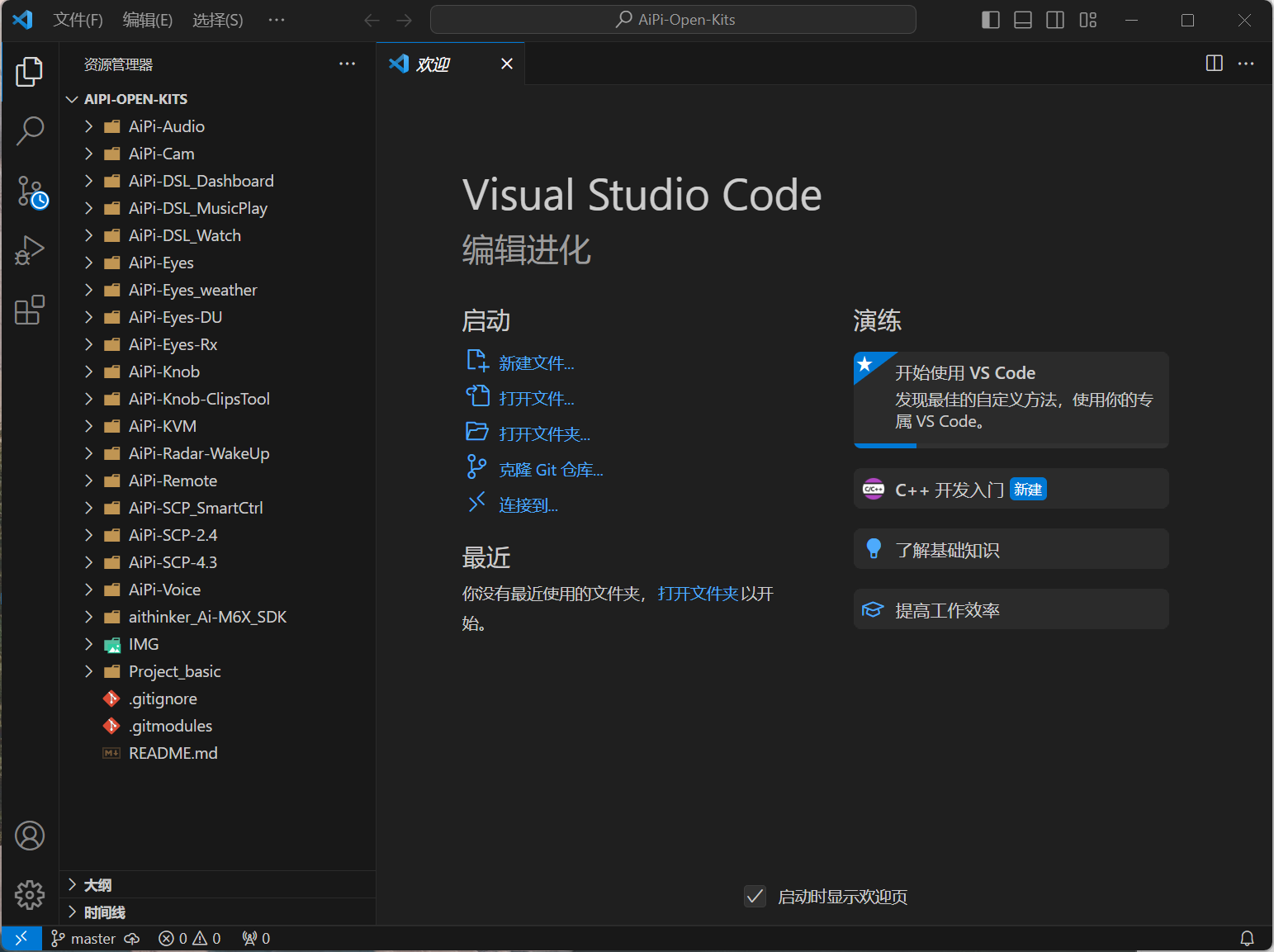Click the remote connection status bar icon
1274x952 pixels.
point(21,938)
